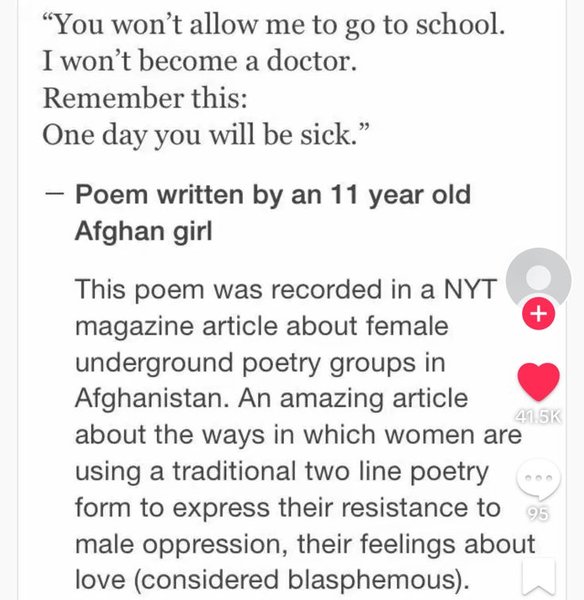Click the dash before "Poem written by"

(54, 193)
